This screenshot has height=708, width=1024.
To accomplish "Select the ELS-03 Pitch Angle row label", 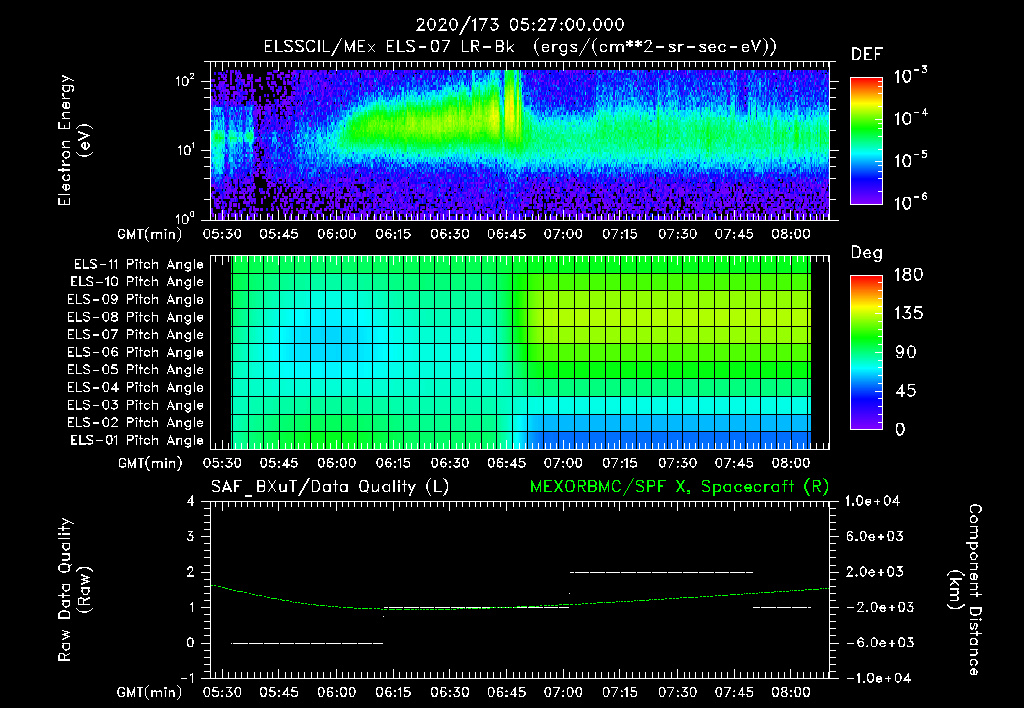I will pyautogui.click(x=136, y=405).
